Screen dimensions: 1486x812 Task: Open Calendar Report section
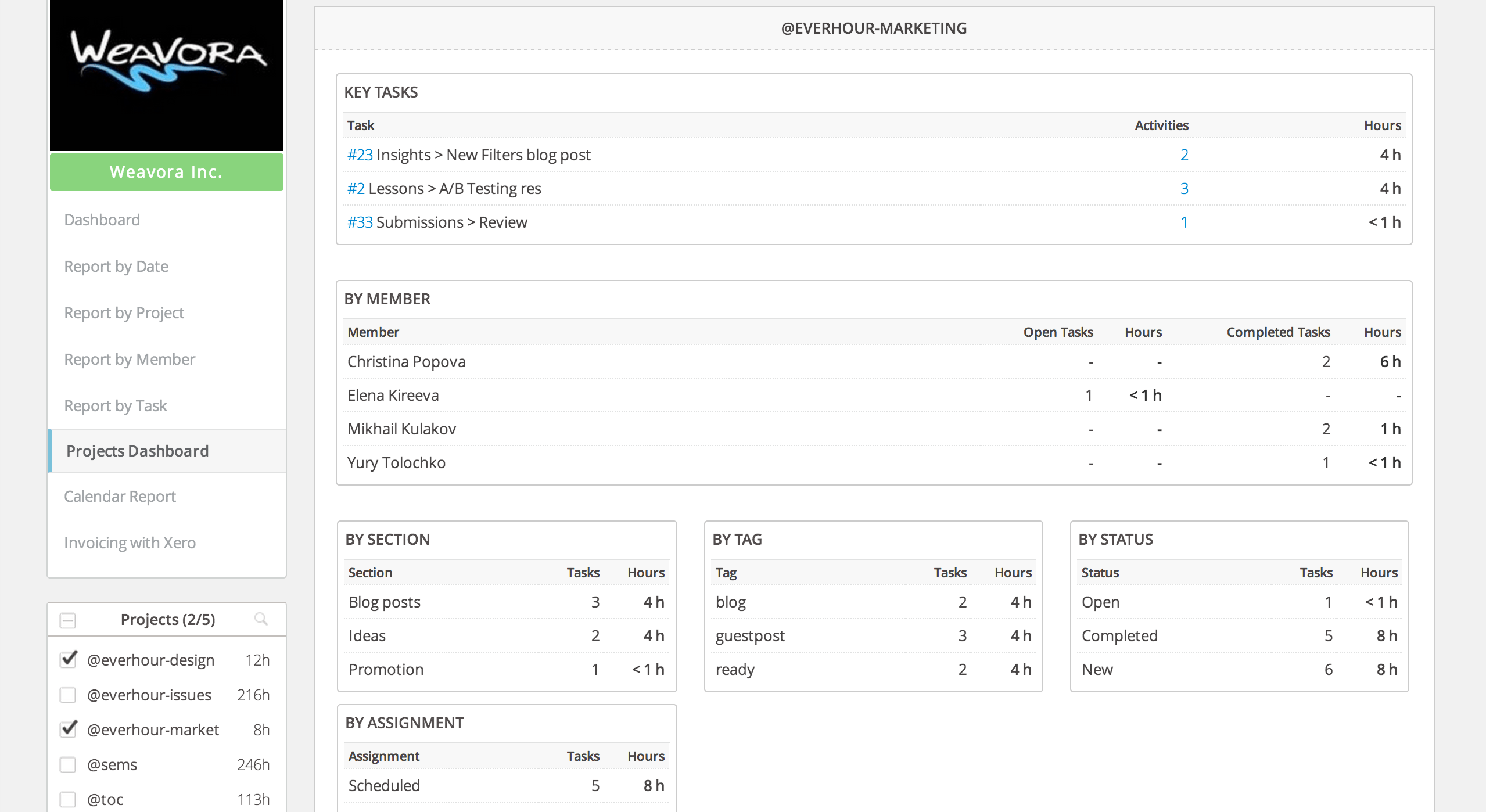tap(119, 496)
